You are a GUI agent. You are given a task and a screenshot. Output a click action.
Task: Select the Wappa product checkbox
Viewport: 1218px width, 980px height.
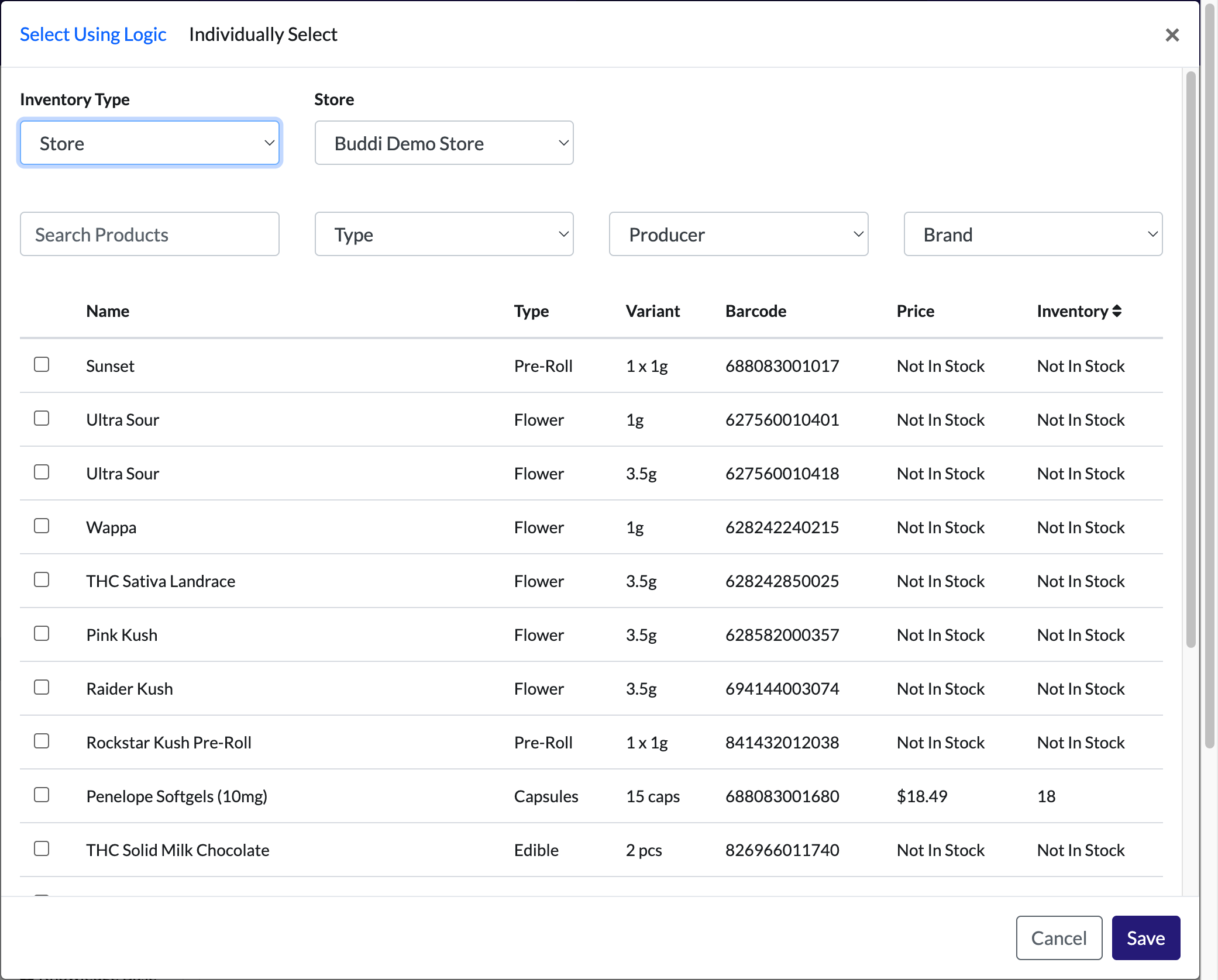(x=42, y=526)
